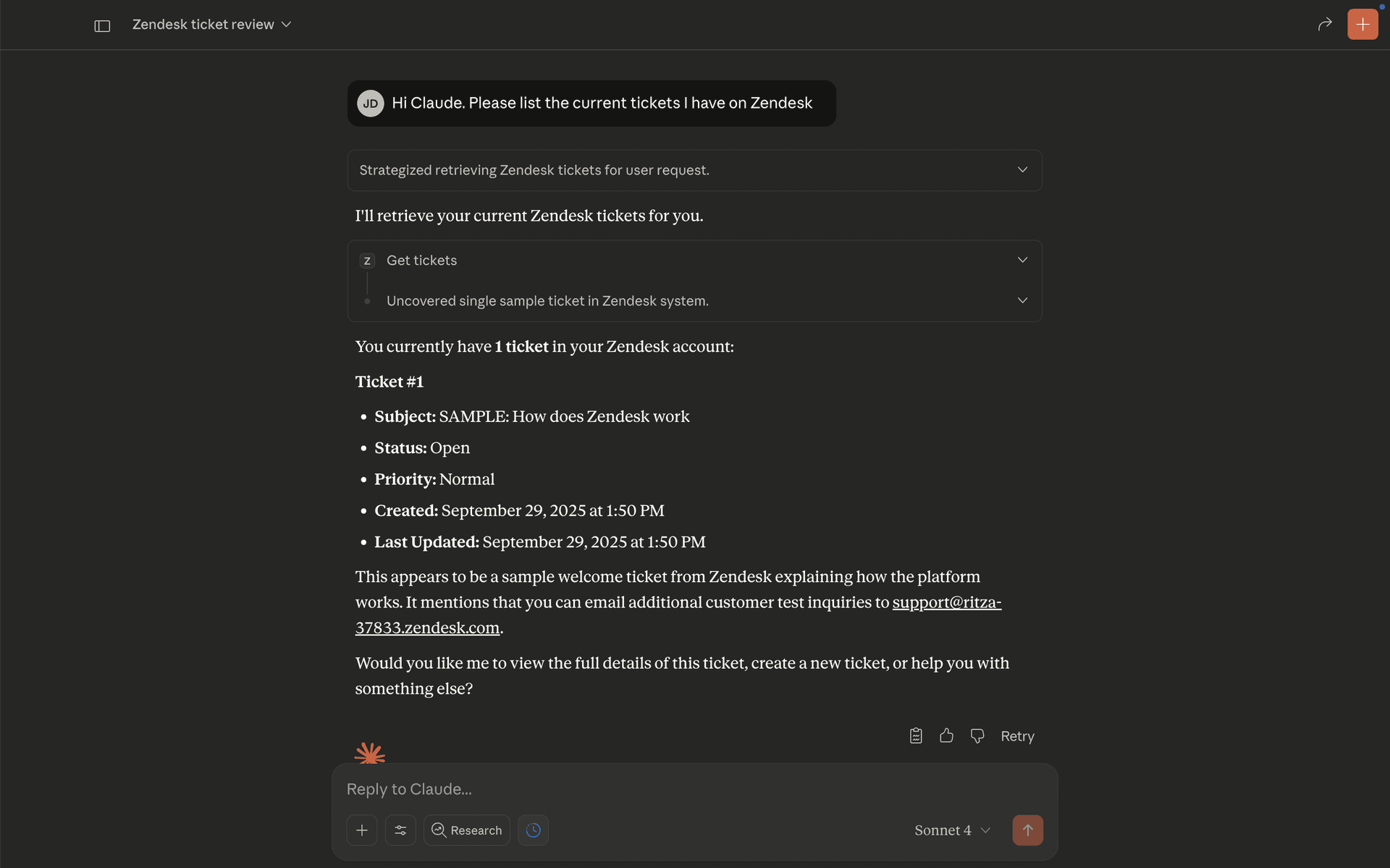Send message with arrow button
Image resolution: width=1390 pixels, height=868 pixels.
[1027, 830]
